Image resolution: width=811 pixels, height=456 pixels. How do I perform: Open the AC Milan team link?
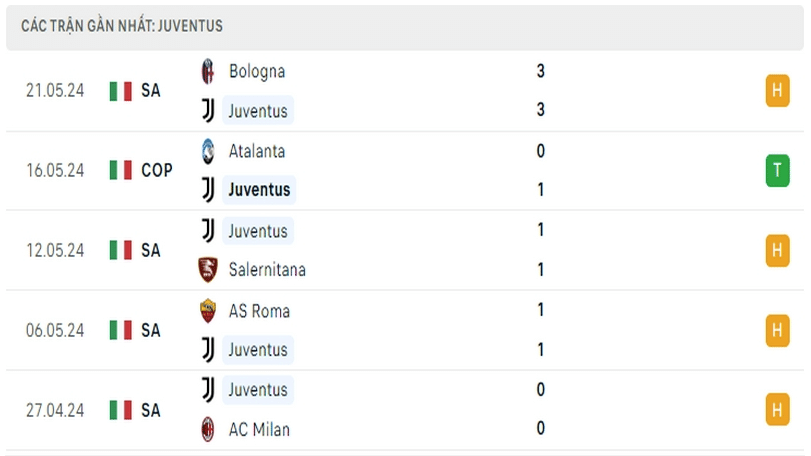click(x=259, y=430)
